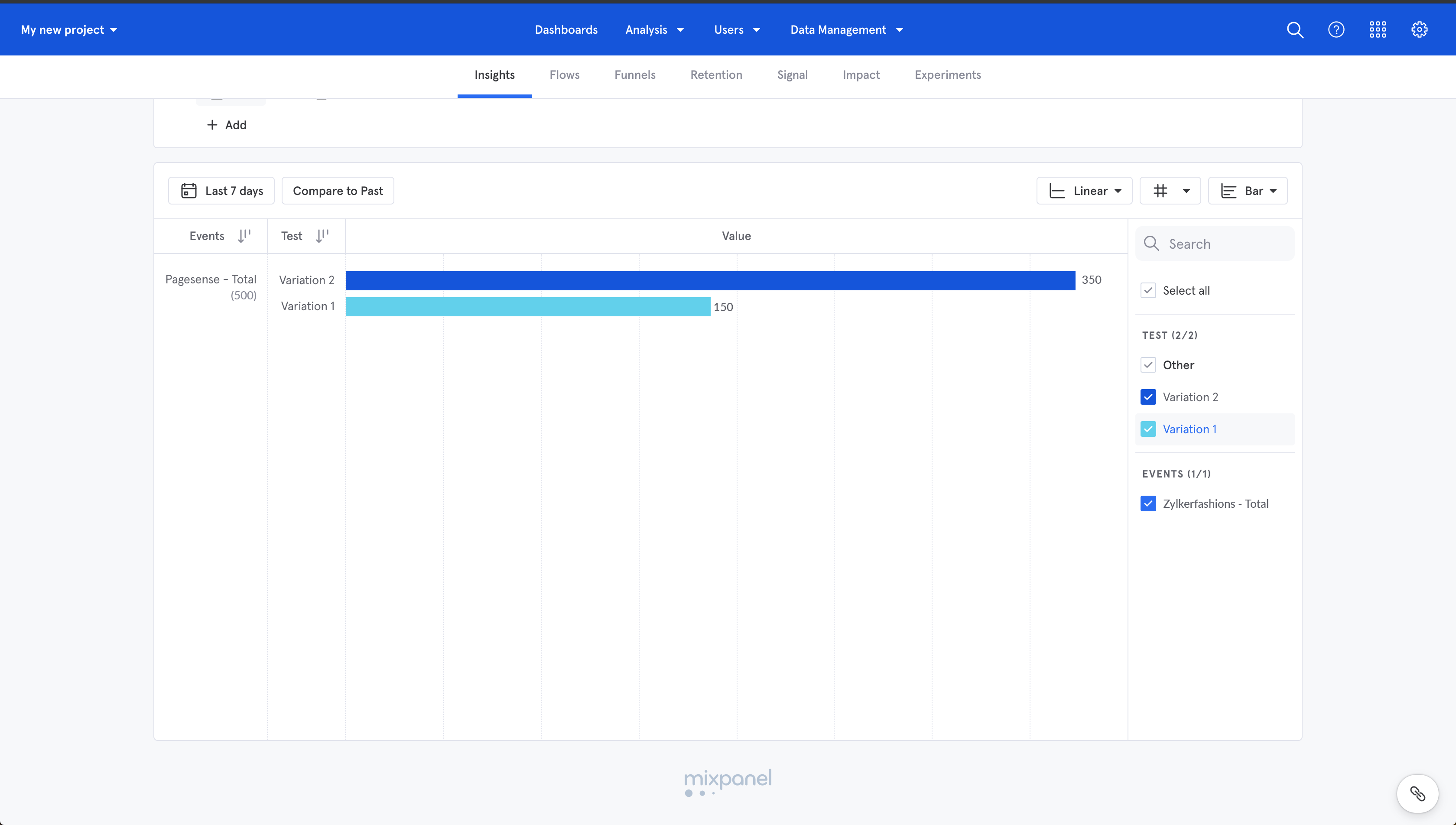
Task: Sort by the Test column sort icon
Action: click(x=322, y=236)
